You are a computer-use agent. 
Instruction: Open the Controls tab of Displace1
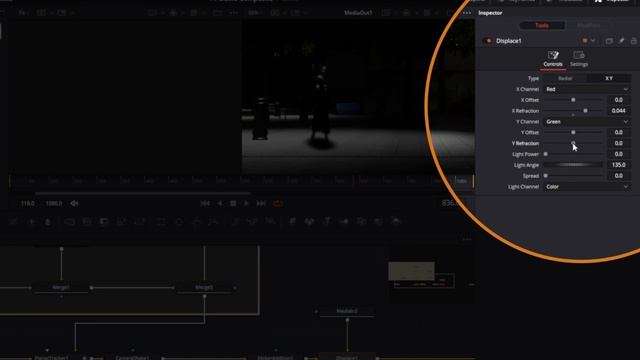[553, 59]
